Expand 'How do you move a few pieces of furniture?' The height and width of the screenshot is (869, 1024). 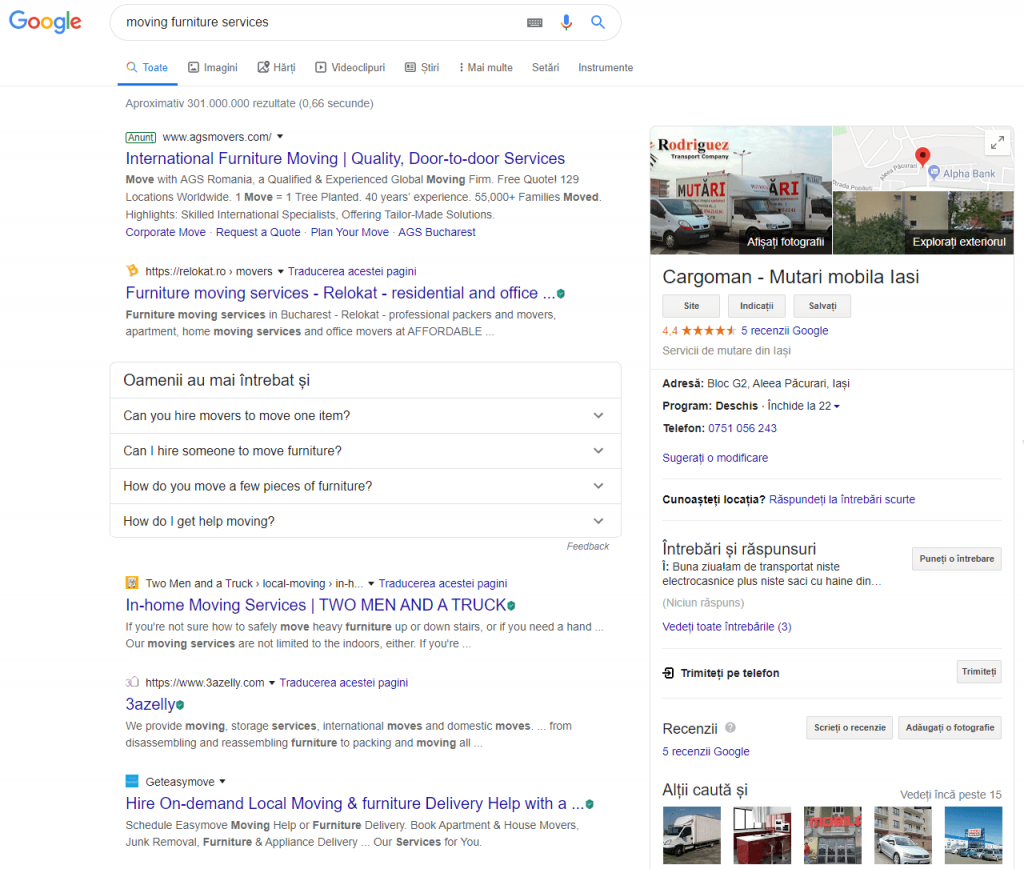tap(366, 486)
